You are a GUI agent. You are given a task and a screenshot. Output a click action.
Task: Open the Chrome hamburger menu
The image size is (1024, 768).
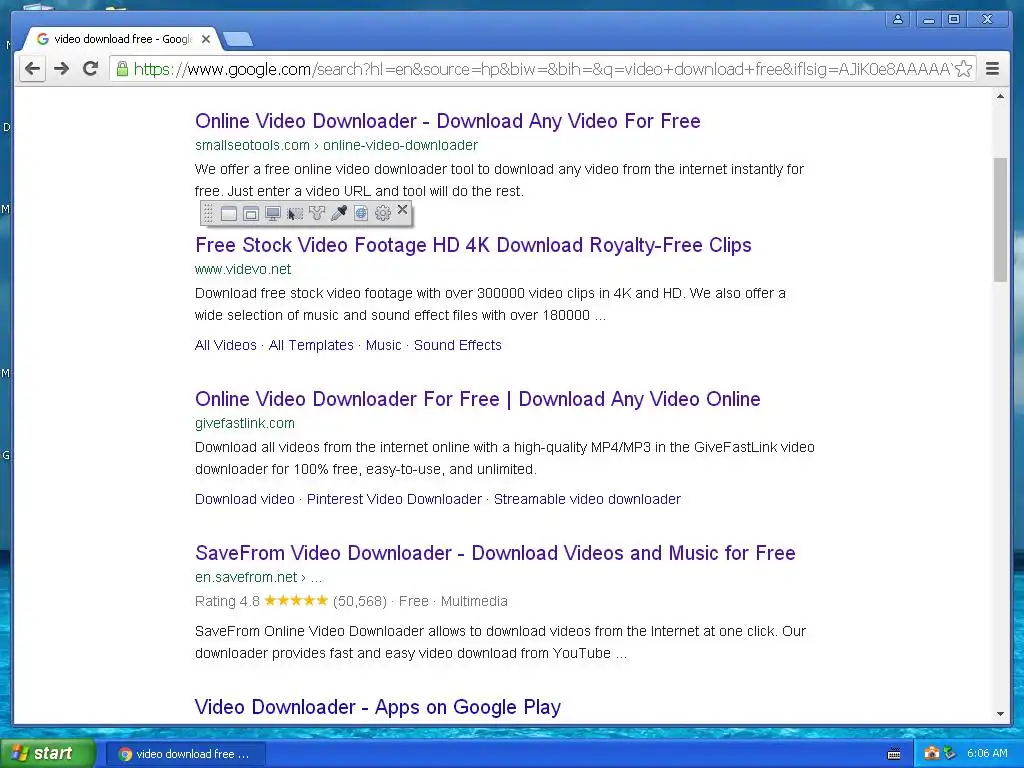pos(992,69)
